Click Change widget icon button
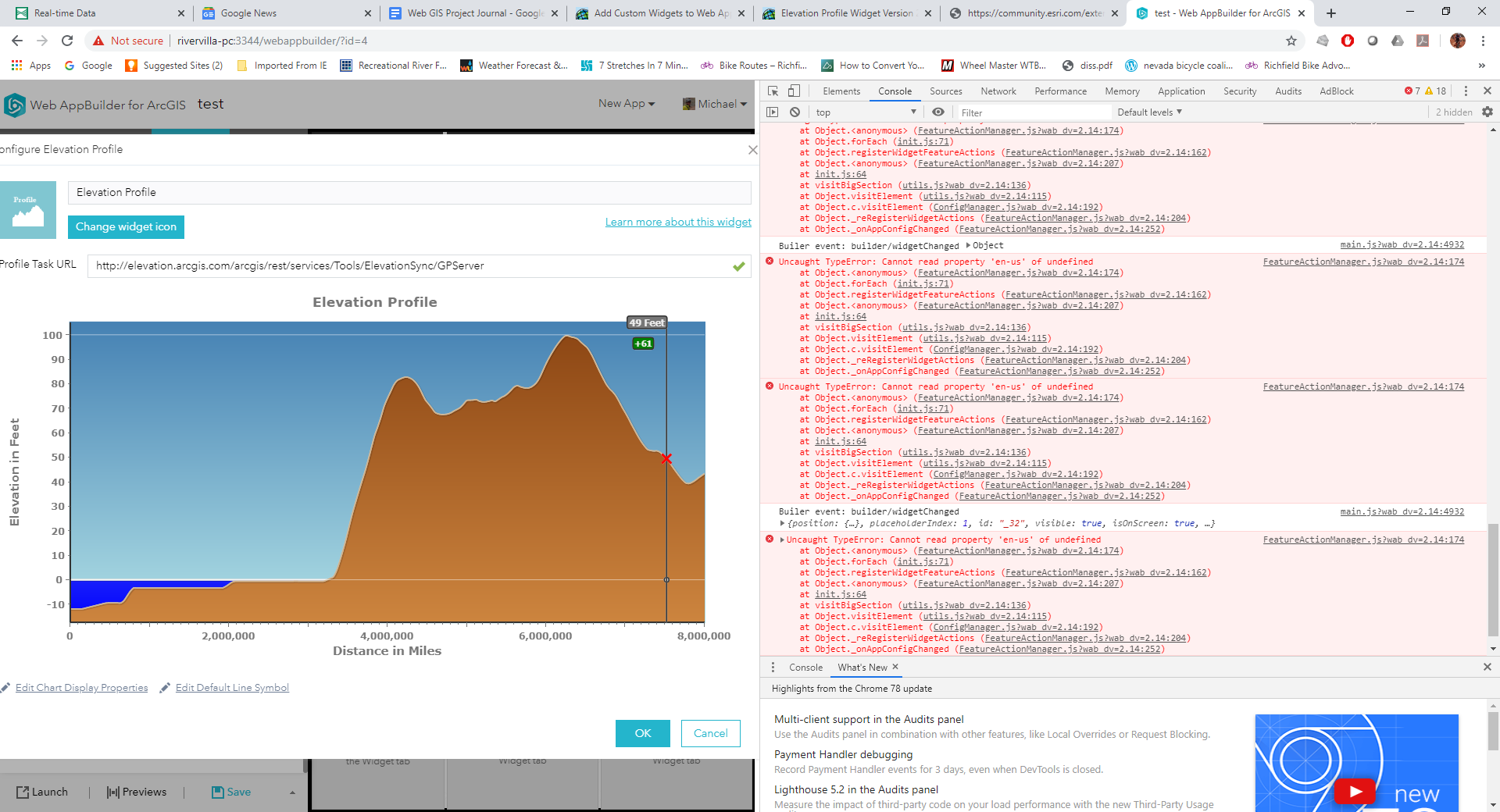This screenshot has height=812, width=1500. coord(126,227)
